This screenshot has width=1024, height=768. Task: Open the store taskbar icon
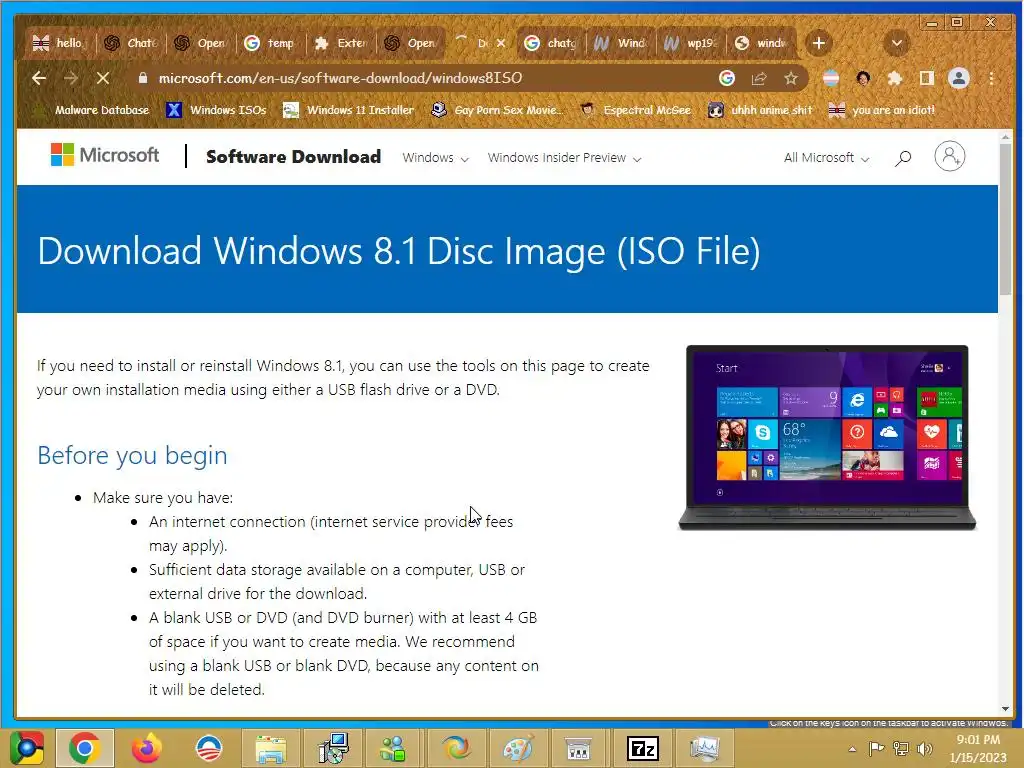[x=579, y=748]
